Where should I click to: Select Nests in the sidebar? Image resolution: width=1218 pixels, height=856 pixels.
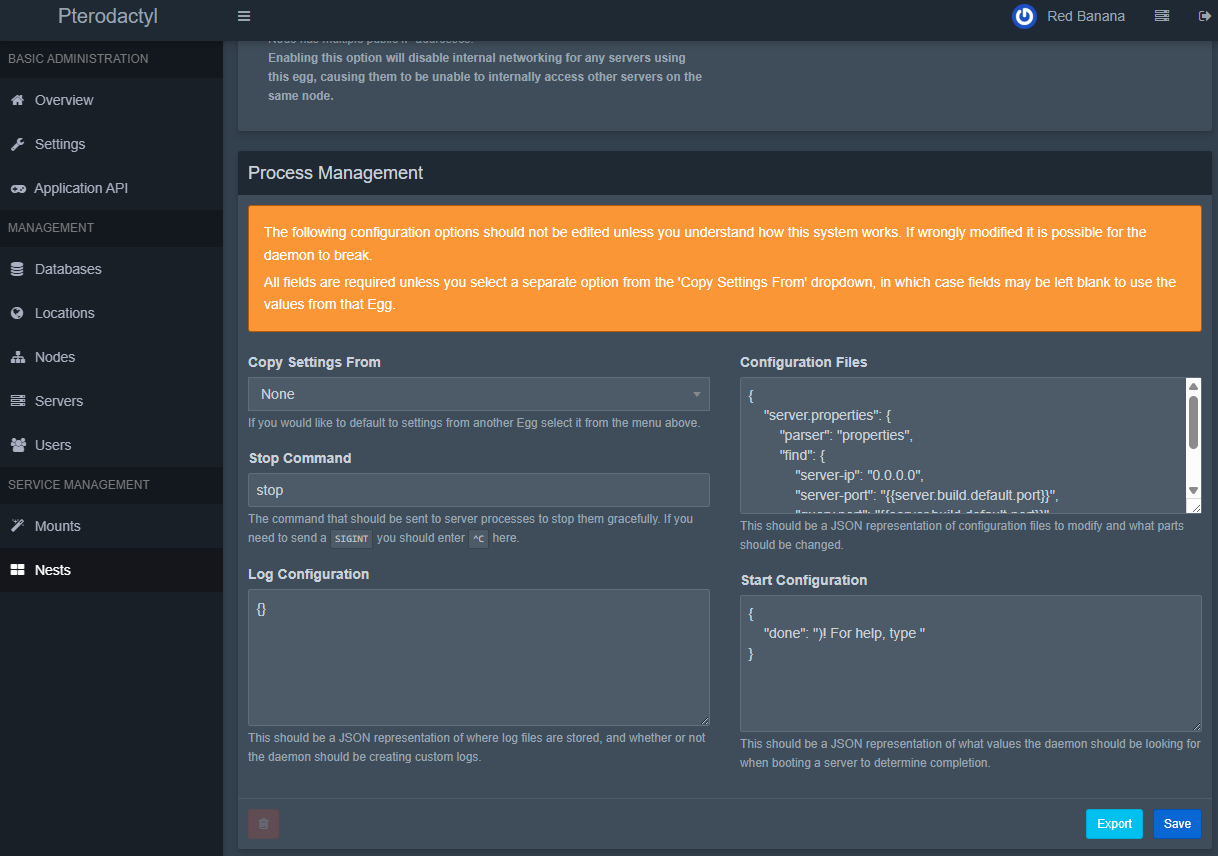[x=111, y=570]
